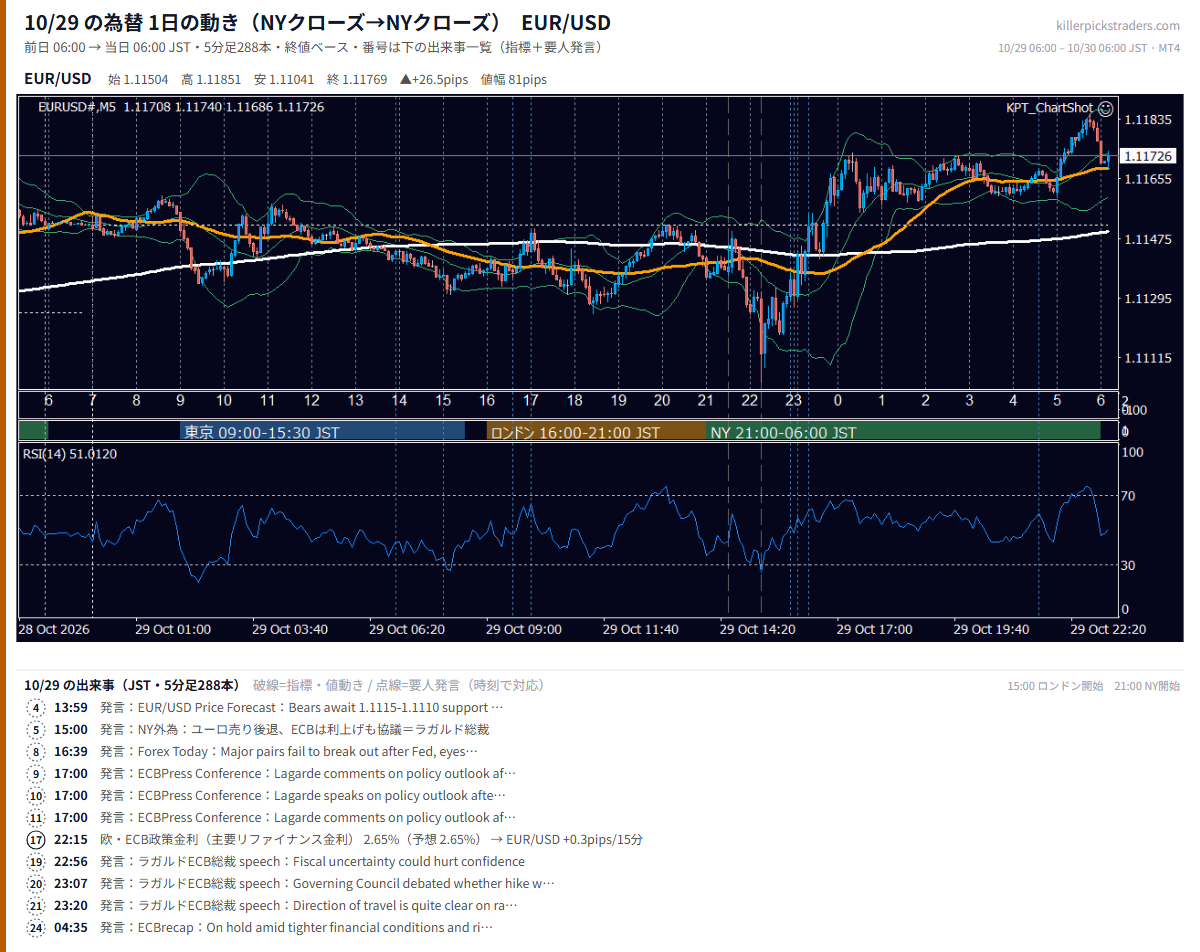Click the 1.11475 price axis label
Viewport: 1200px width, 952px height.
coord(1147,239)
